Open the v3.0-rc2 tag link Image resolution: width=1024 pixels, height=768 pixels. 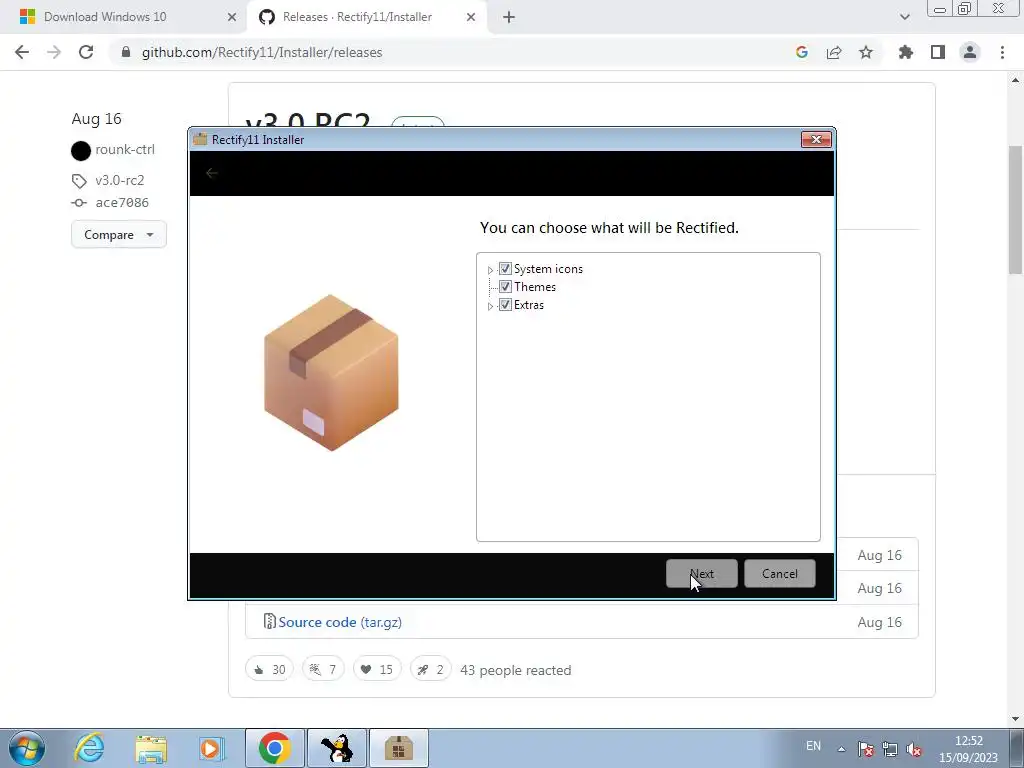click(120, 180)
